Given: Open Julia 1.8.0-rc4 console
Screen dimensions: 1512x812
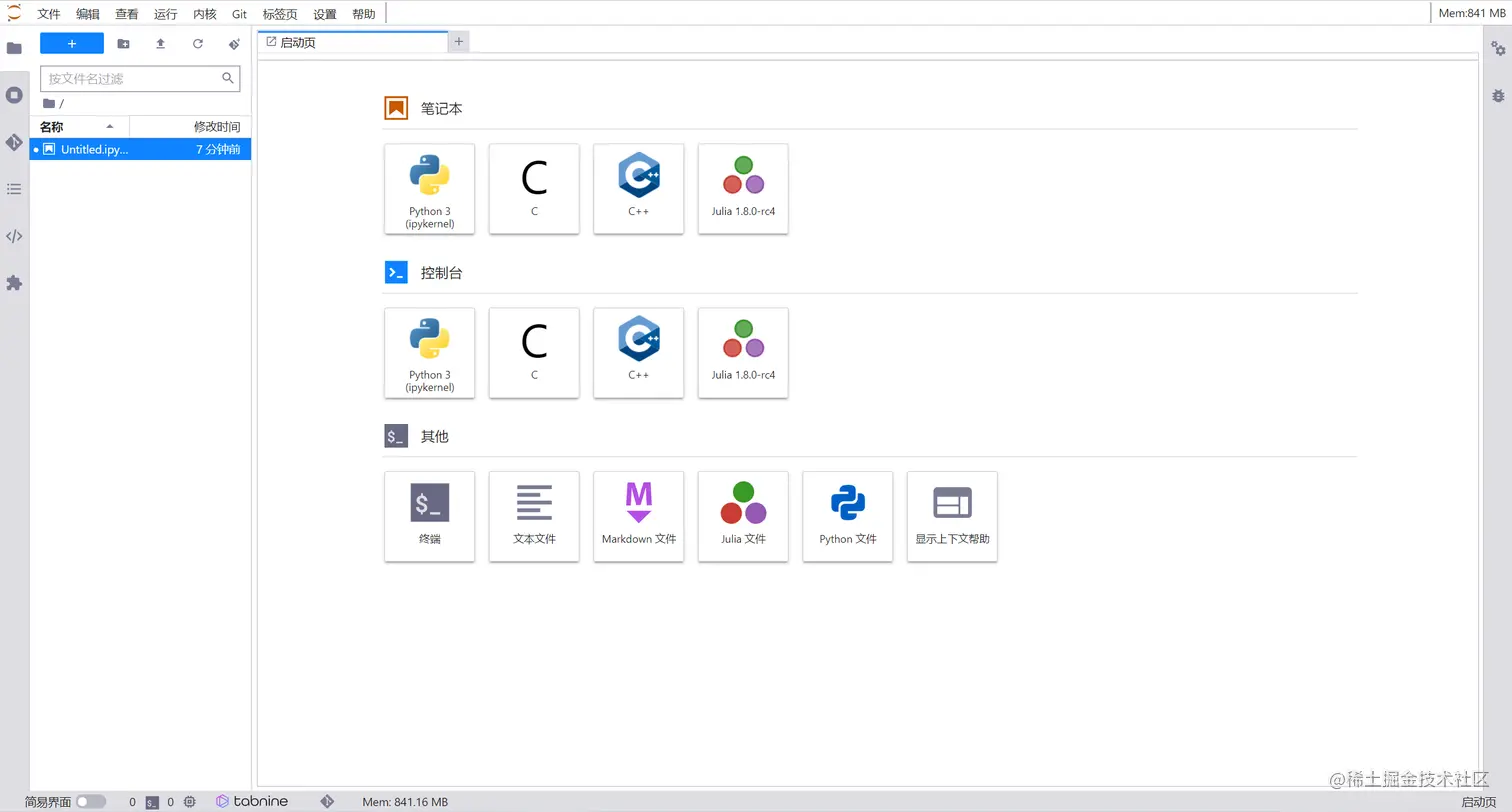Looking at the screenshot, I should tap(743, 353).
